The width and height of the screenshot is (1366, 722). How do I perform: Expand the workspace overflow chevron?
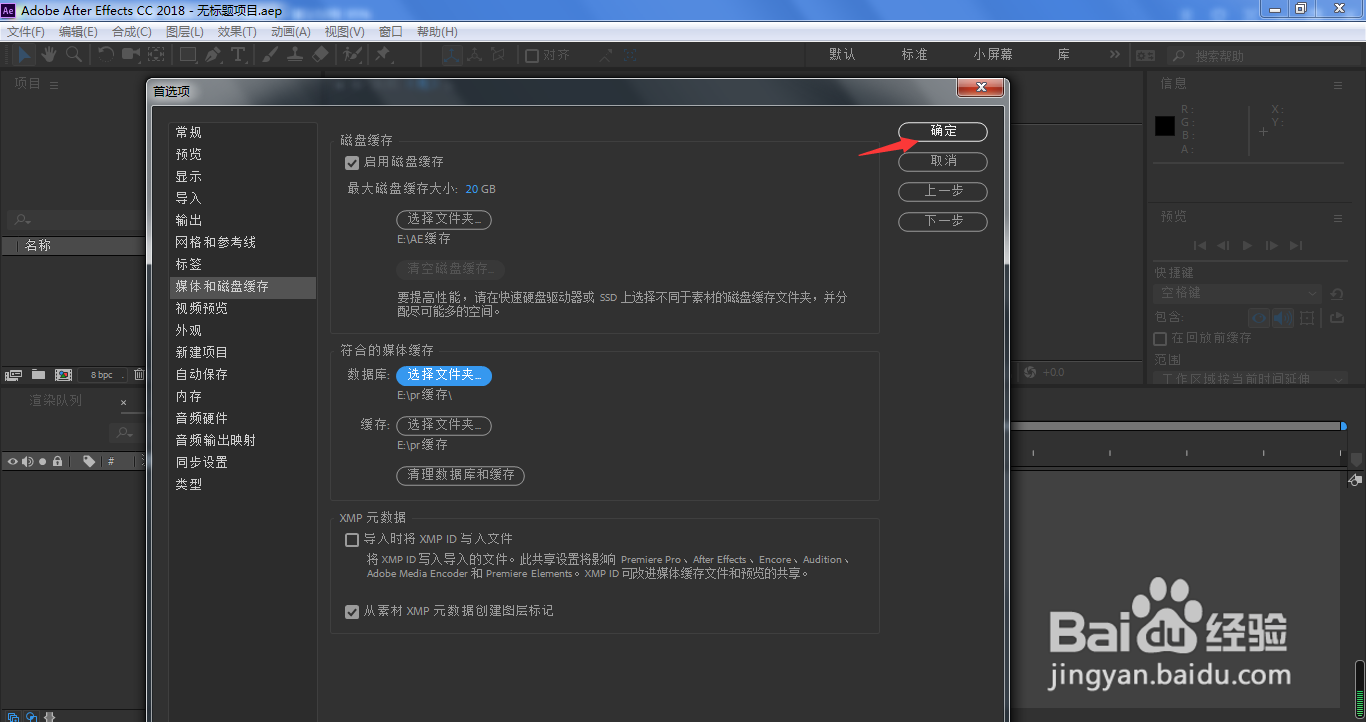pos(1115,54)
